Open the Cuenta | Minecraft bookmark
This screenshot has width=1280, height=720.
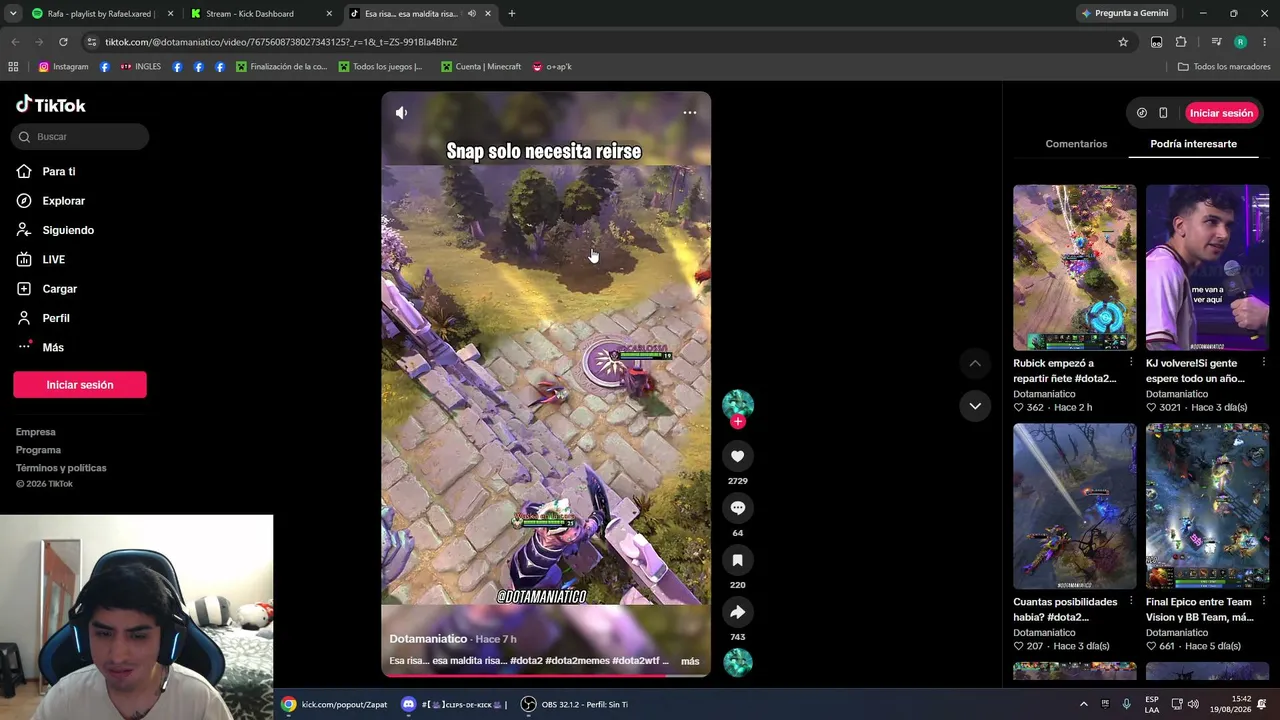coord(480,67)
